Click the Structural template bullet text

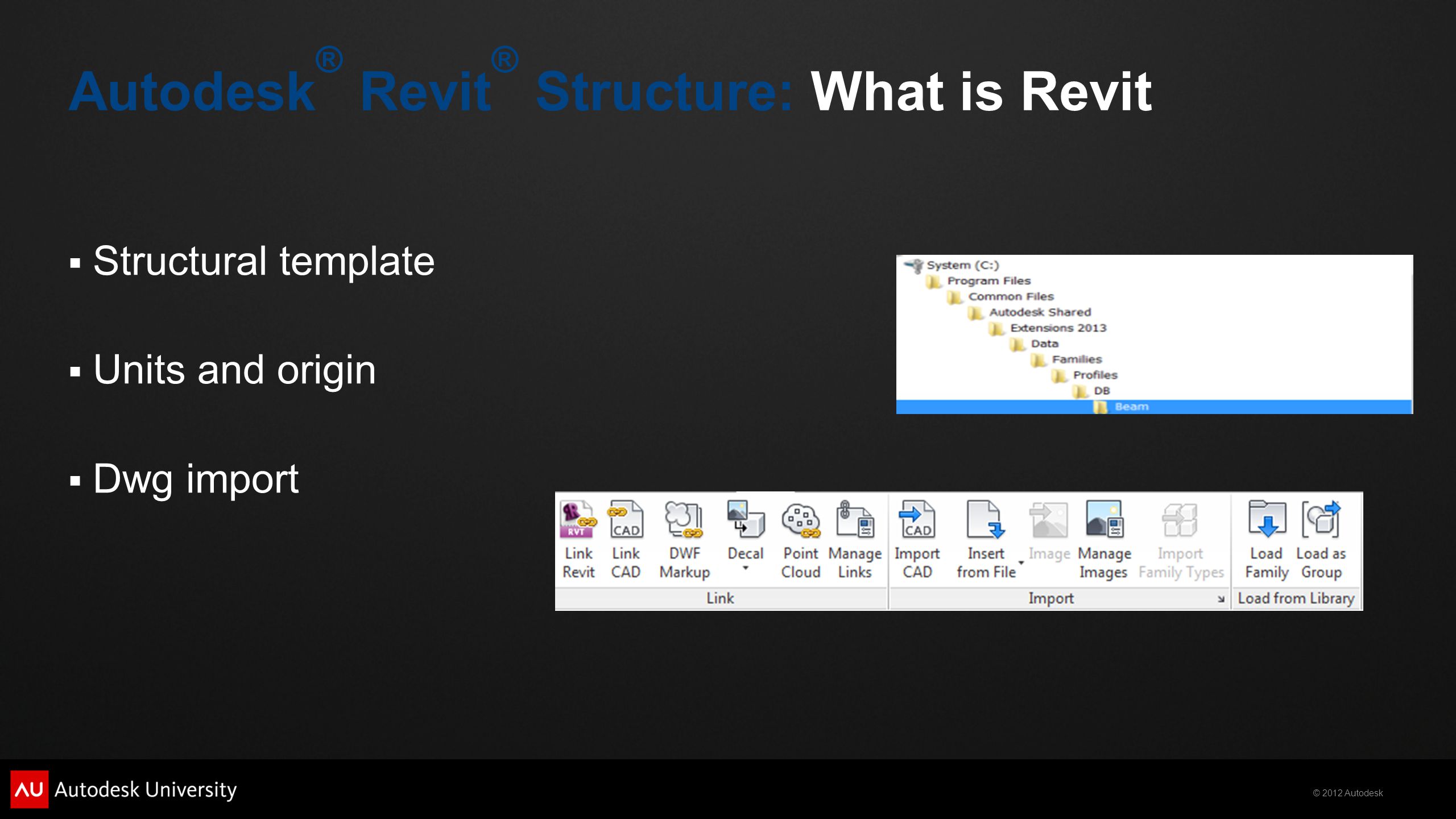(x=264, y=262)
